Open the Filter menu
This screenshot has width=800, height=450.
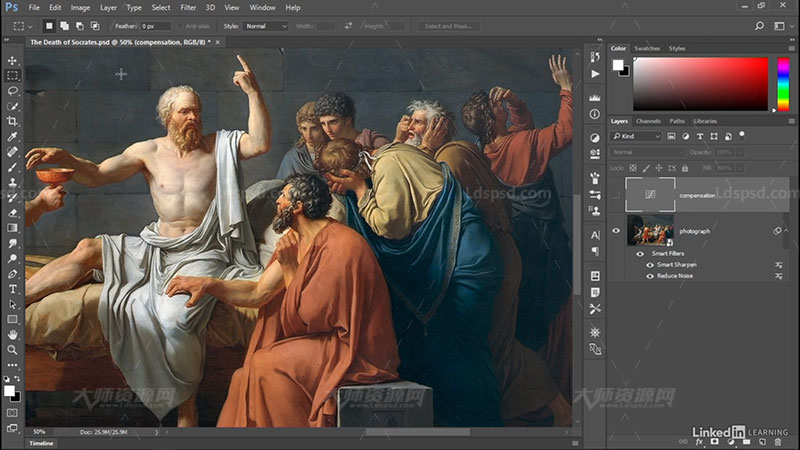(188, 8)
